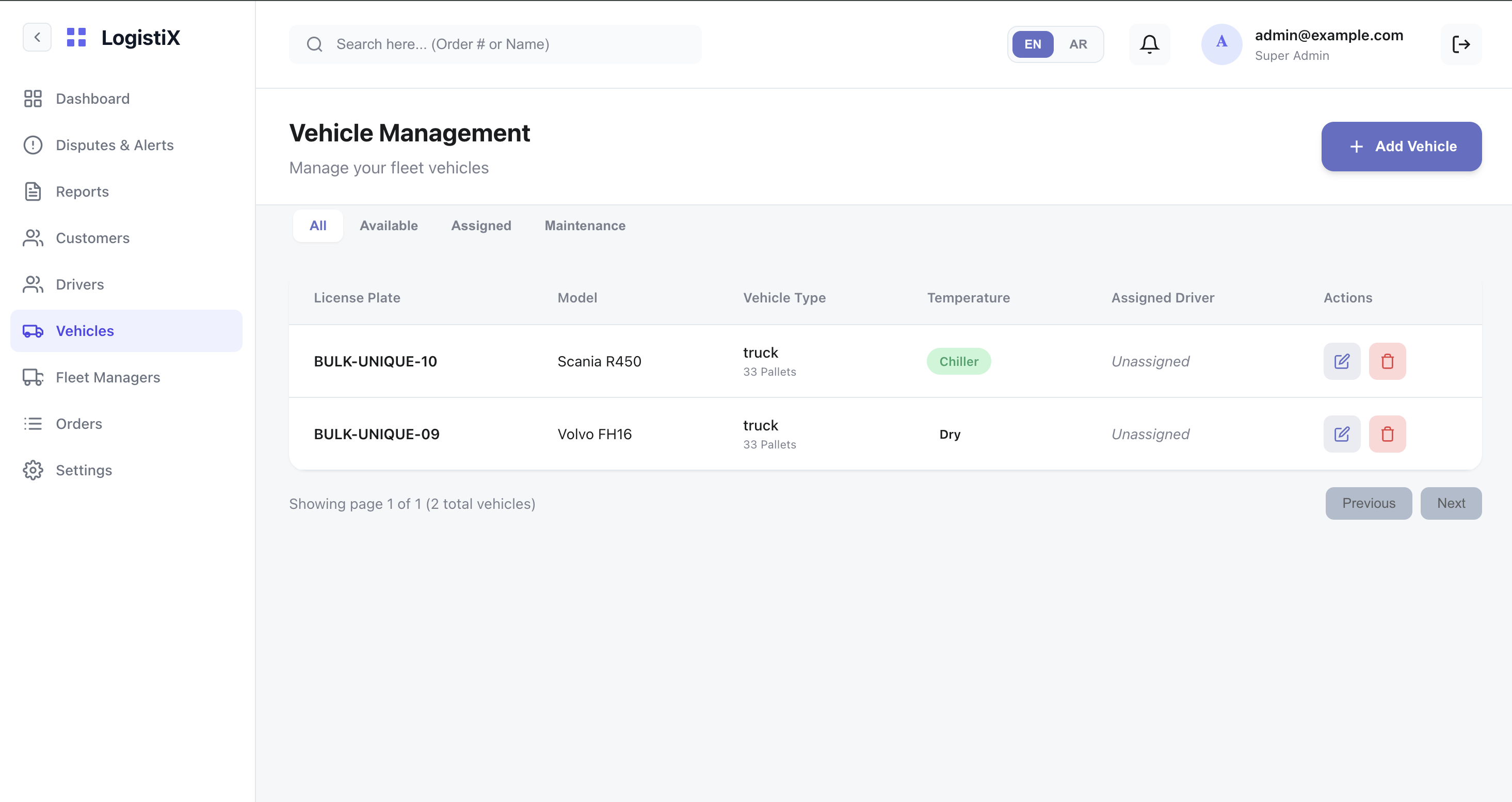Switch to the Maintenance tab
Viewport: 1512px width, 802px height.
click(585, 226)
